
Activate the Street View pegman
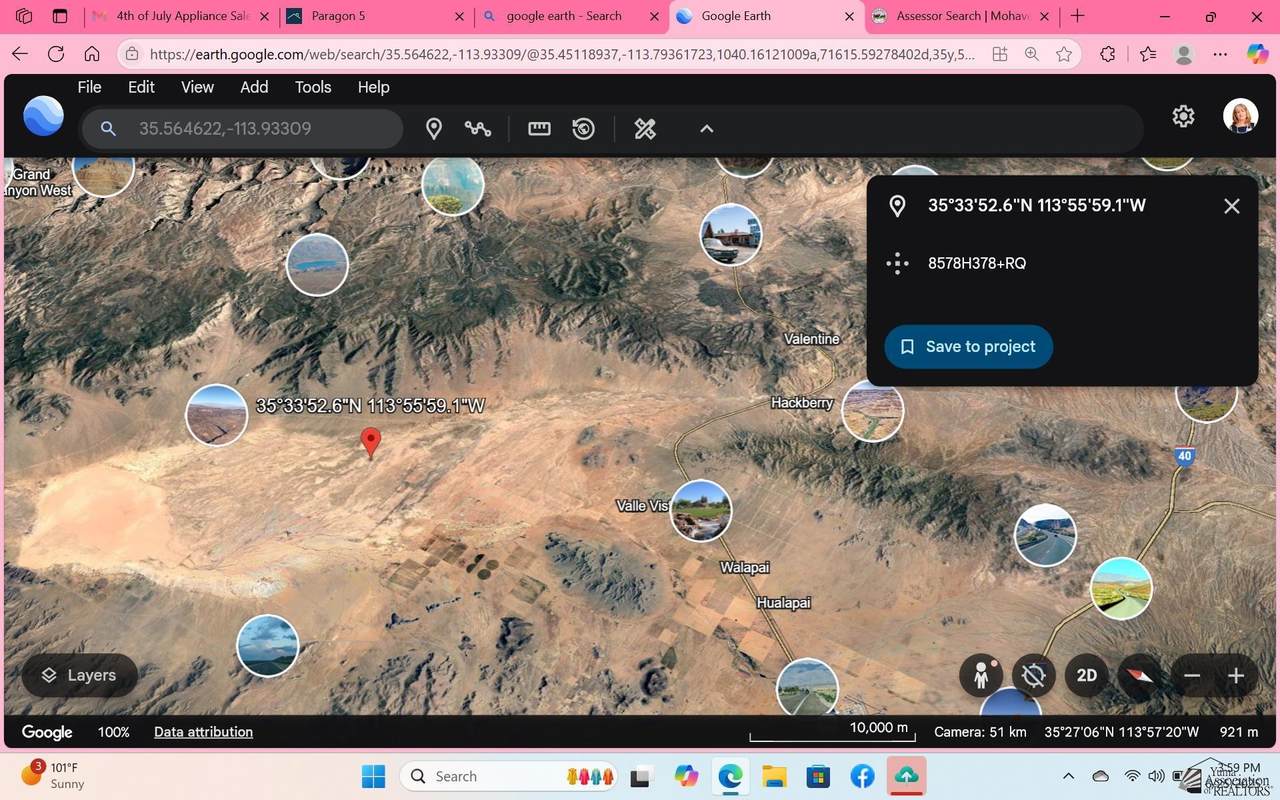tap(981, 676)
